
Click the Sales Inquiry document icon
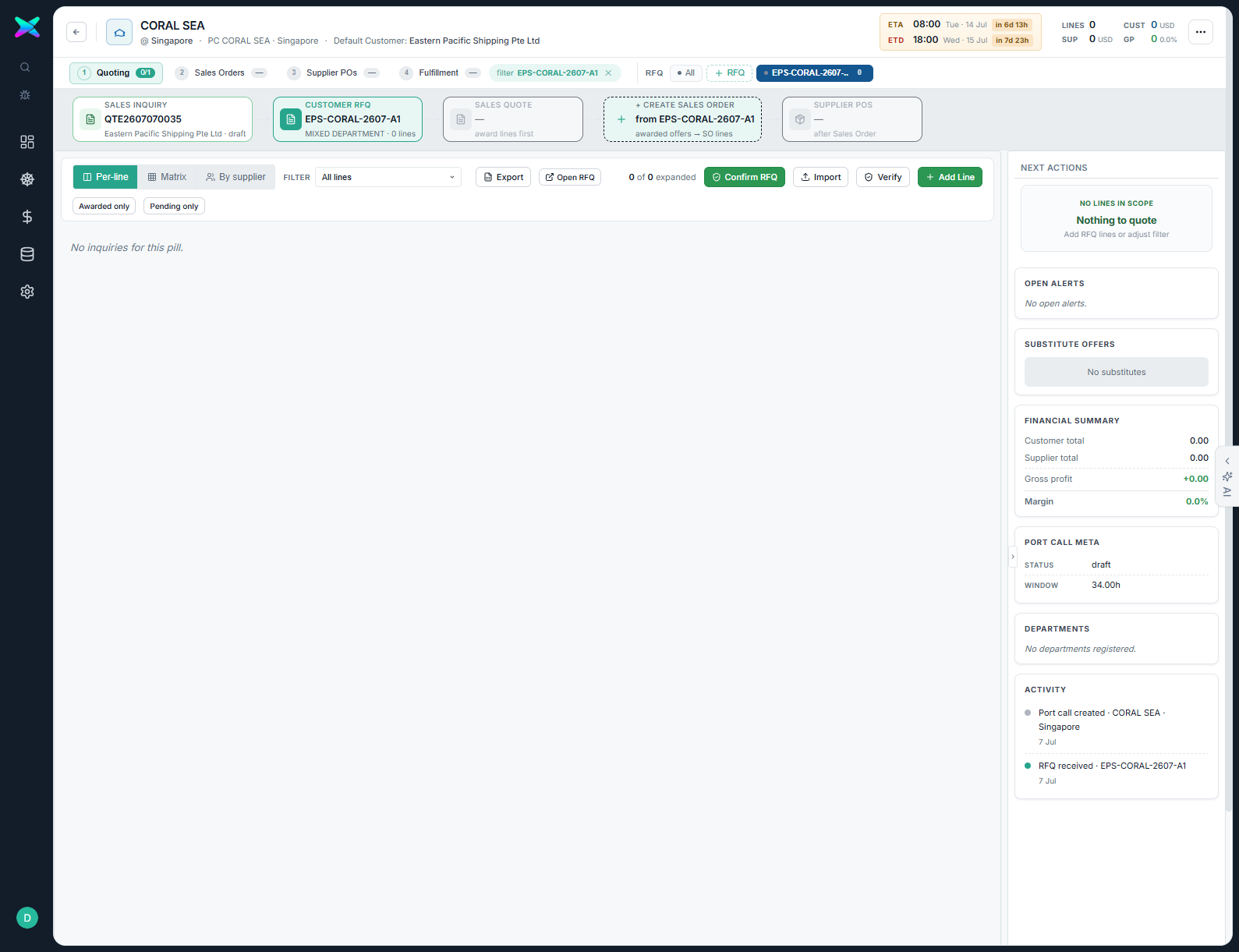coord(90,119)
